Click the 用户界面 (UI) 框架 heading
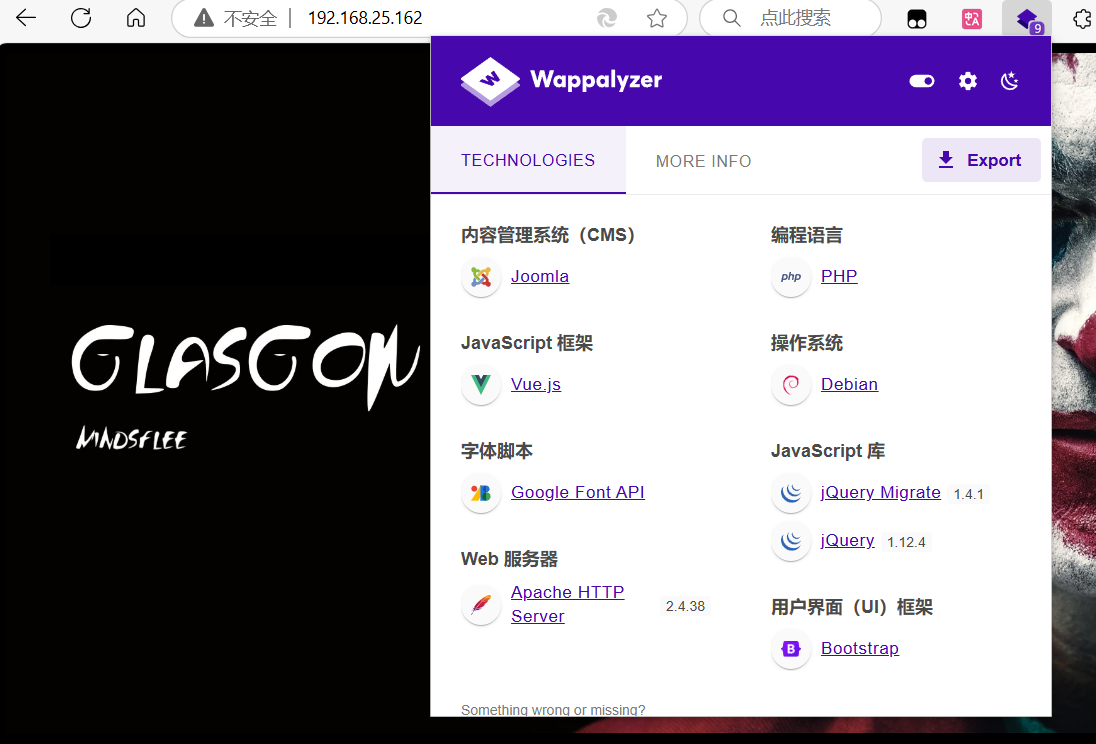 pyautogui.click(x=851, y=607)
